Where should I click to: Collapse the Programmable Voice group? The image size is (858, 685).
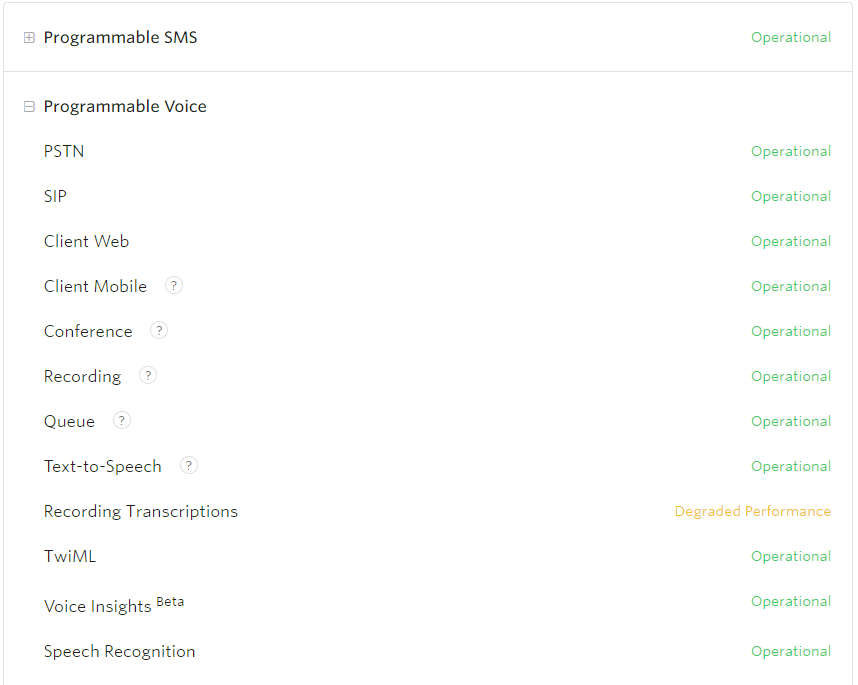coord(30,107)
